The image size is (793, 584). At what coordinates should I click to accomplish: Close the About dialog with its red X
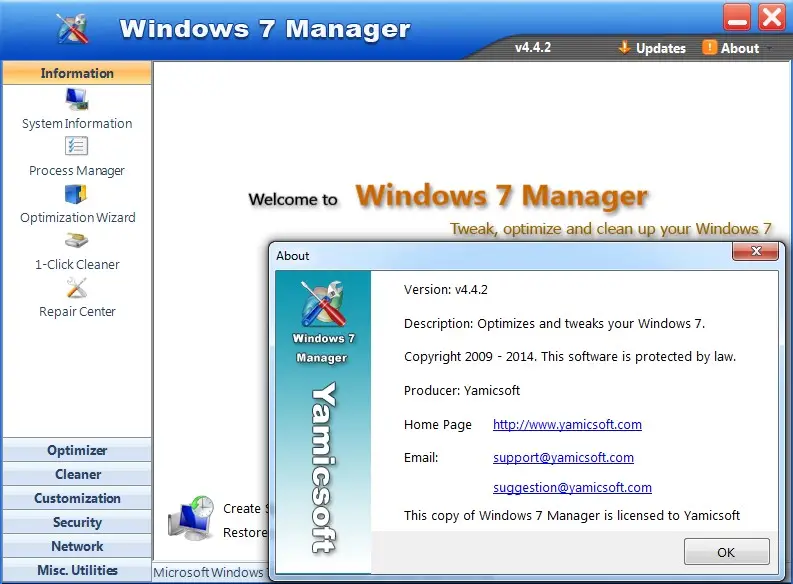tap(756, 251)
